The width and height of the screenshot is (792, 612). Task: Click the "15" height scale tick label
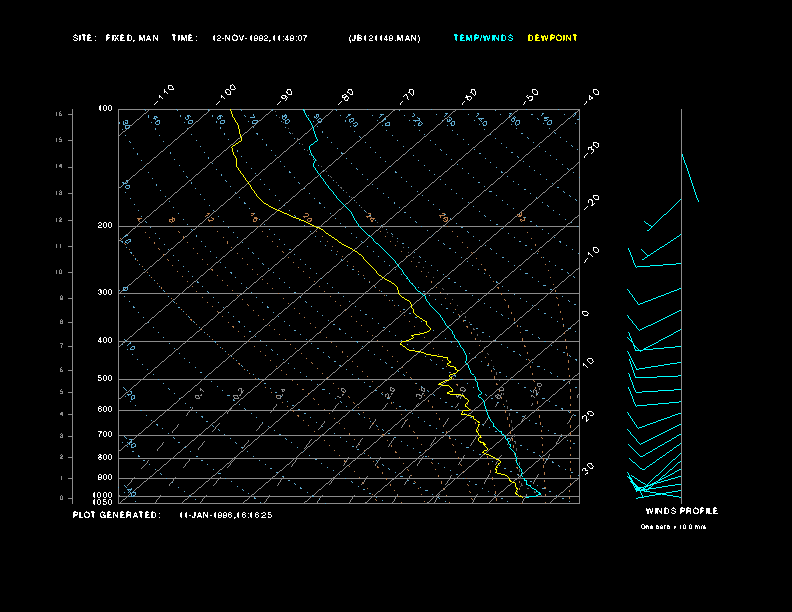tap(59, 140)
